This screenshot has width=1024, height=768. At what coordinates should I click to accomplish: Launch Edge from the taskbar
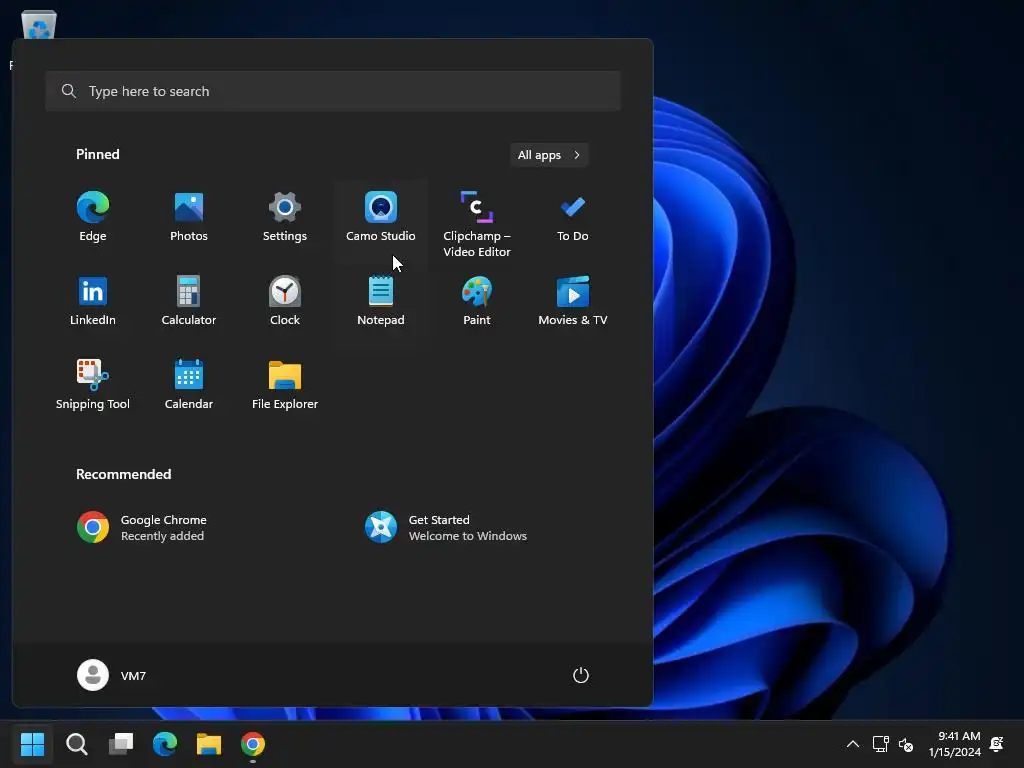coord(165,744)
